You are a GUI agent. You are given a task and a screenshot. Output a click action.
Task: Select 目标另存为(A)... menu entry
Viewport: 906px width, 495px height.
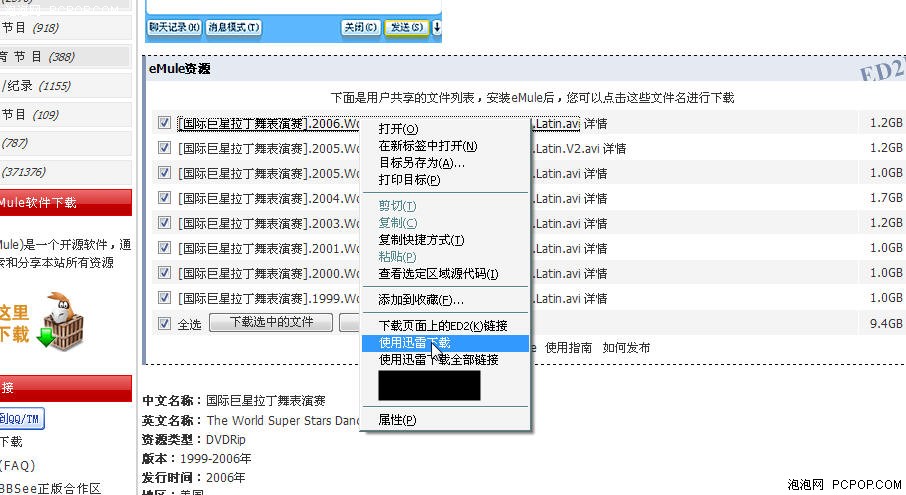445,163
